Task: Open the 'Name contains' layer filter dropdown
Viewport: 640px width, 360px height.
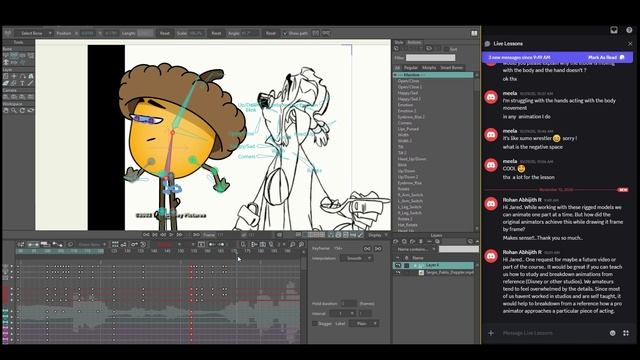Action: [x=416, y=249]
